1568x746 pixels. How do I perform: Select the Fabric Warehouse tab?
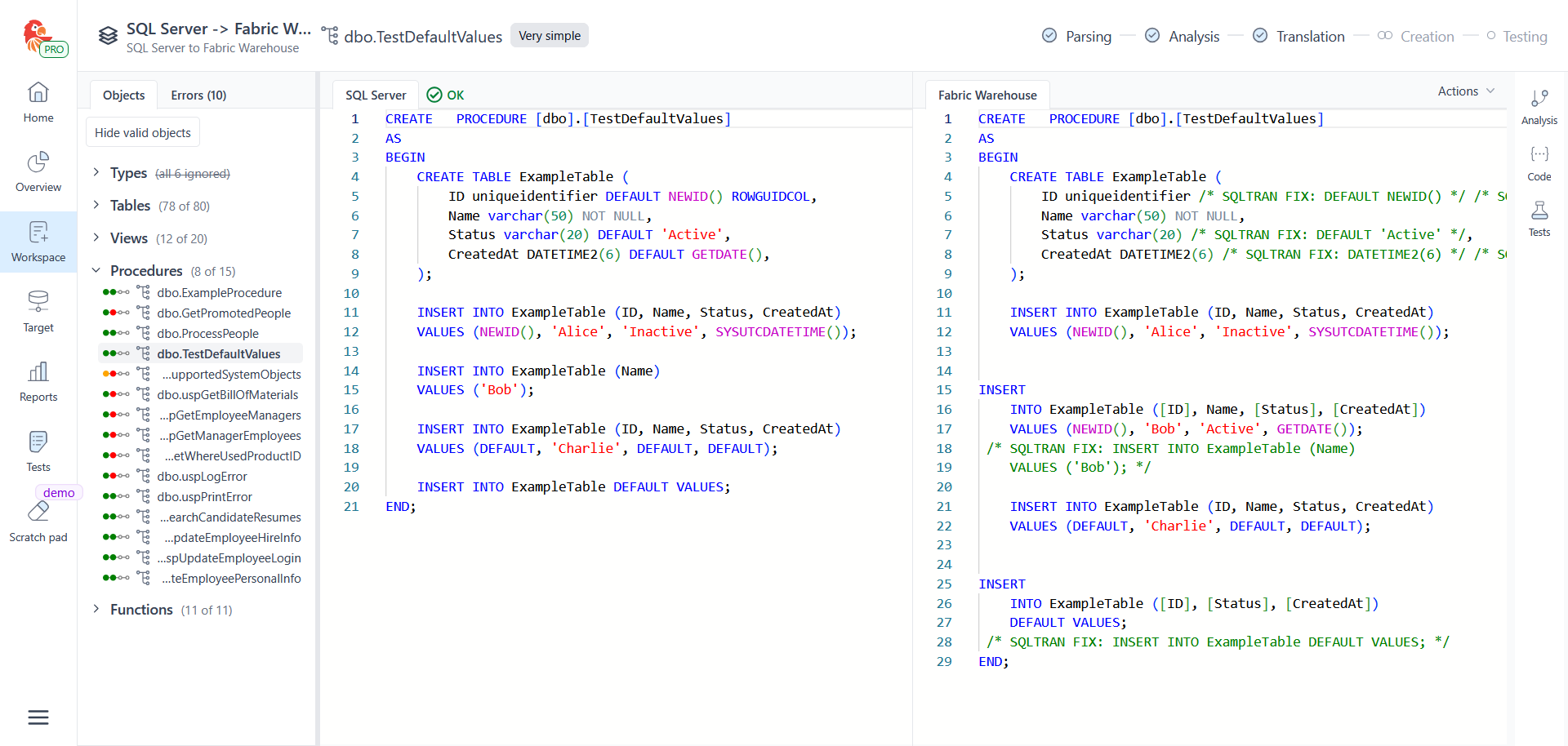tap(987, 95)
